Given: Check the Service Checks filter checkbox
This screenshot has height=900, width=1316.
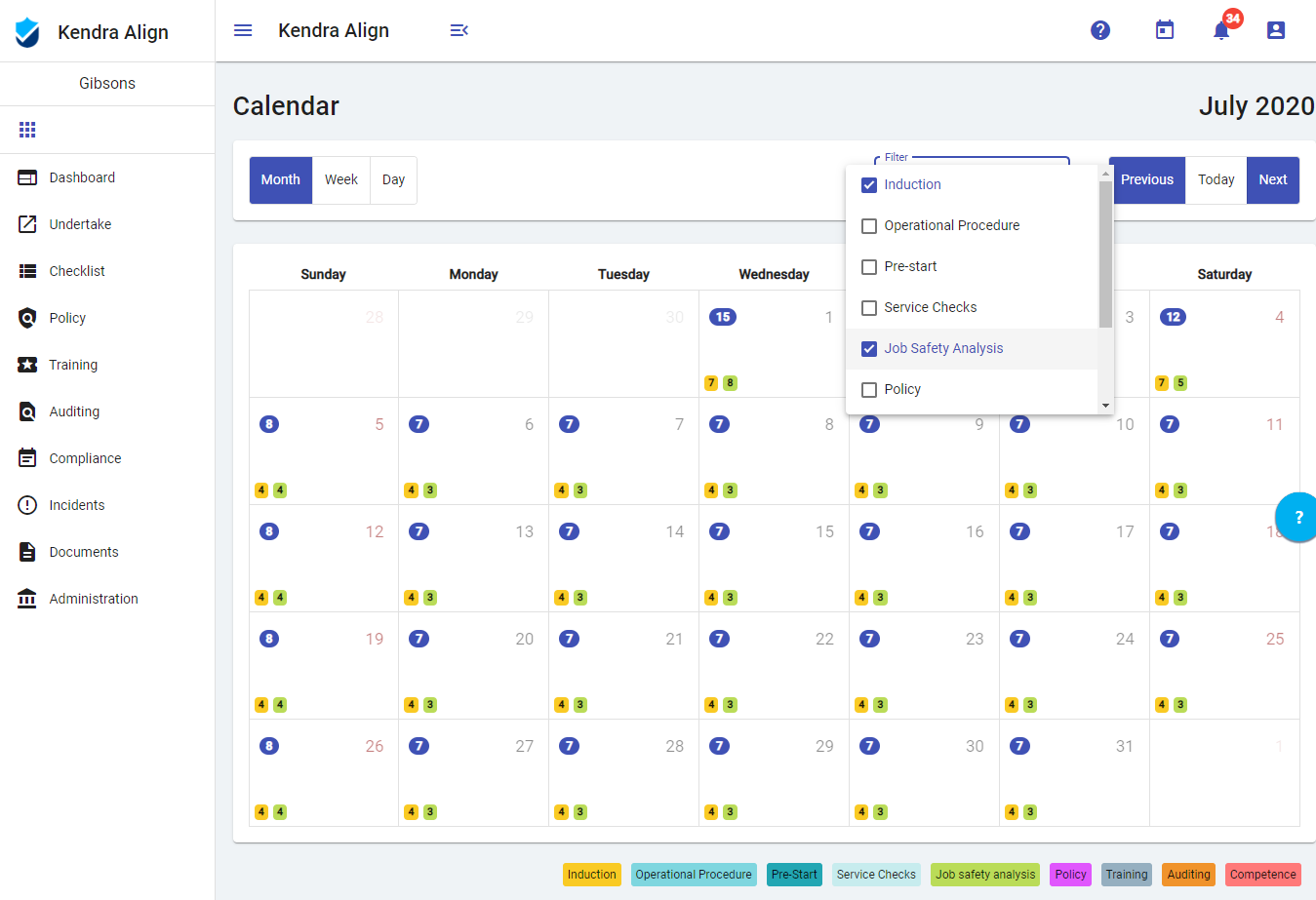Looking at the screenshot, I should click(x=869, y=308).
